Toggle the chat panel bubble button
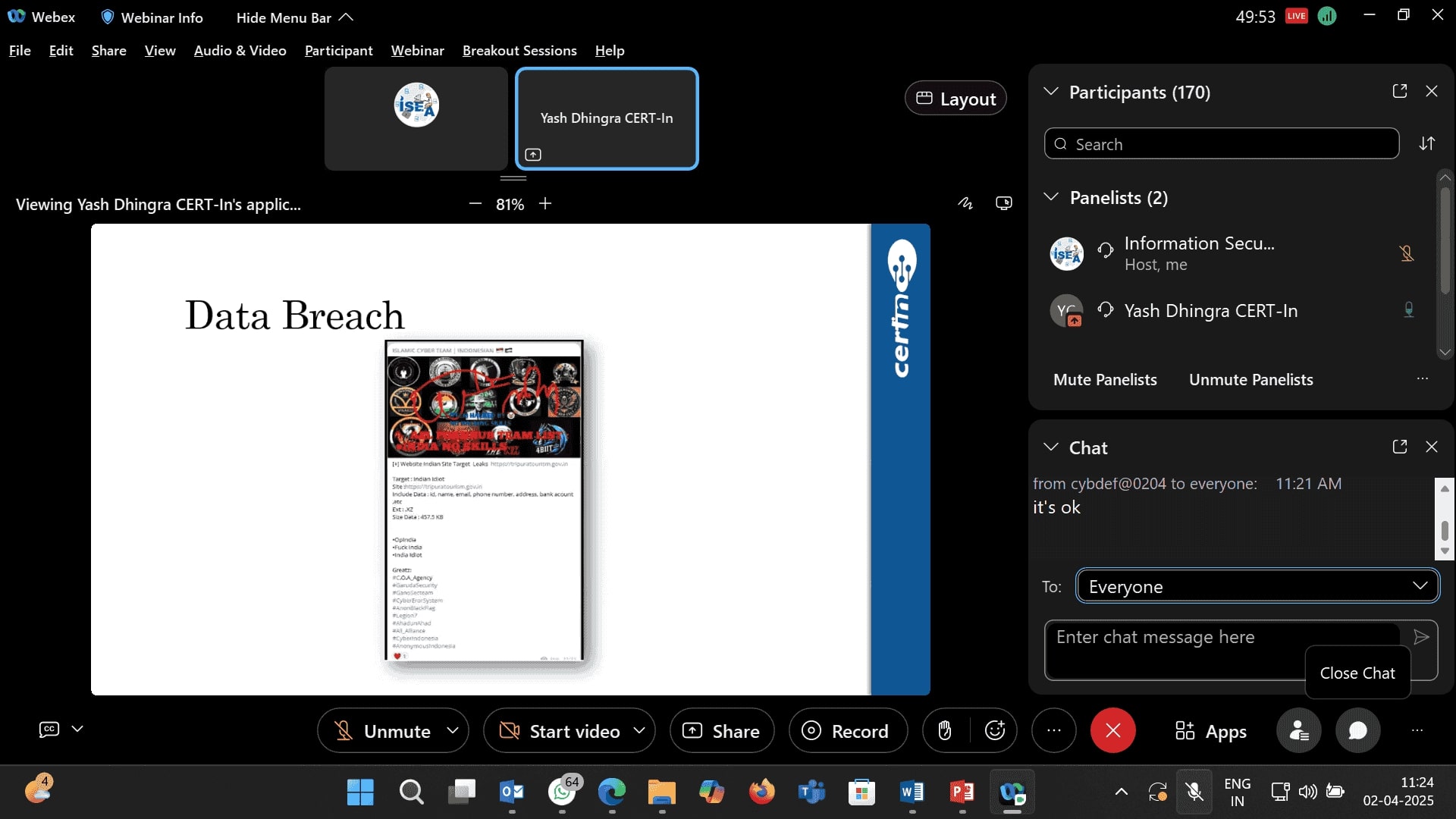The image size is (1456, 819). pos(1357,730)
